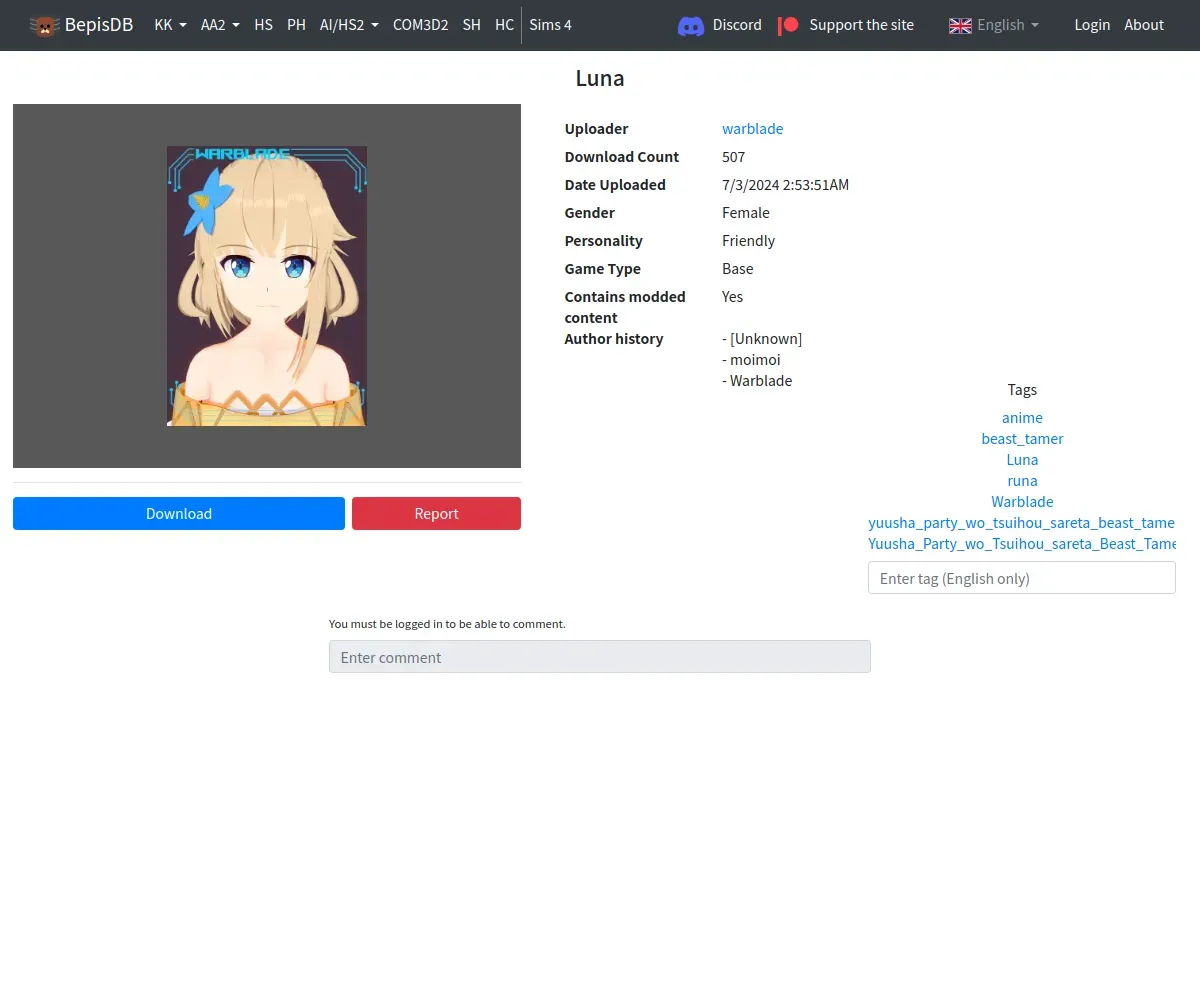Select the beast_tamer tag
This screenshot has width=1200, height=1000.
coord(1022,439)
